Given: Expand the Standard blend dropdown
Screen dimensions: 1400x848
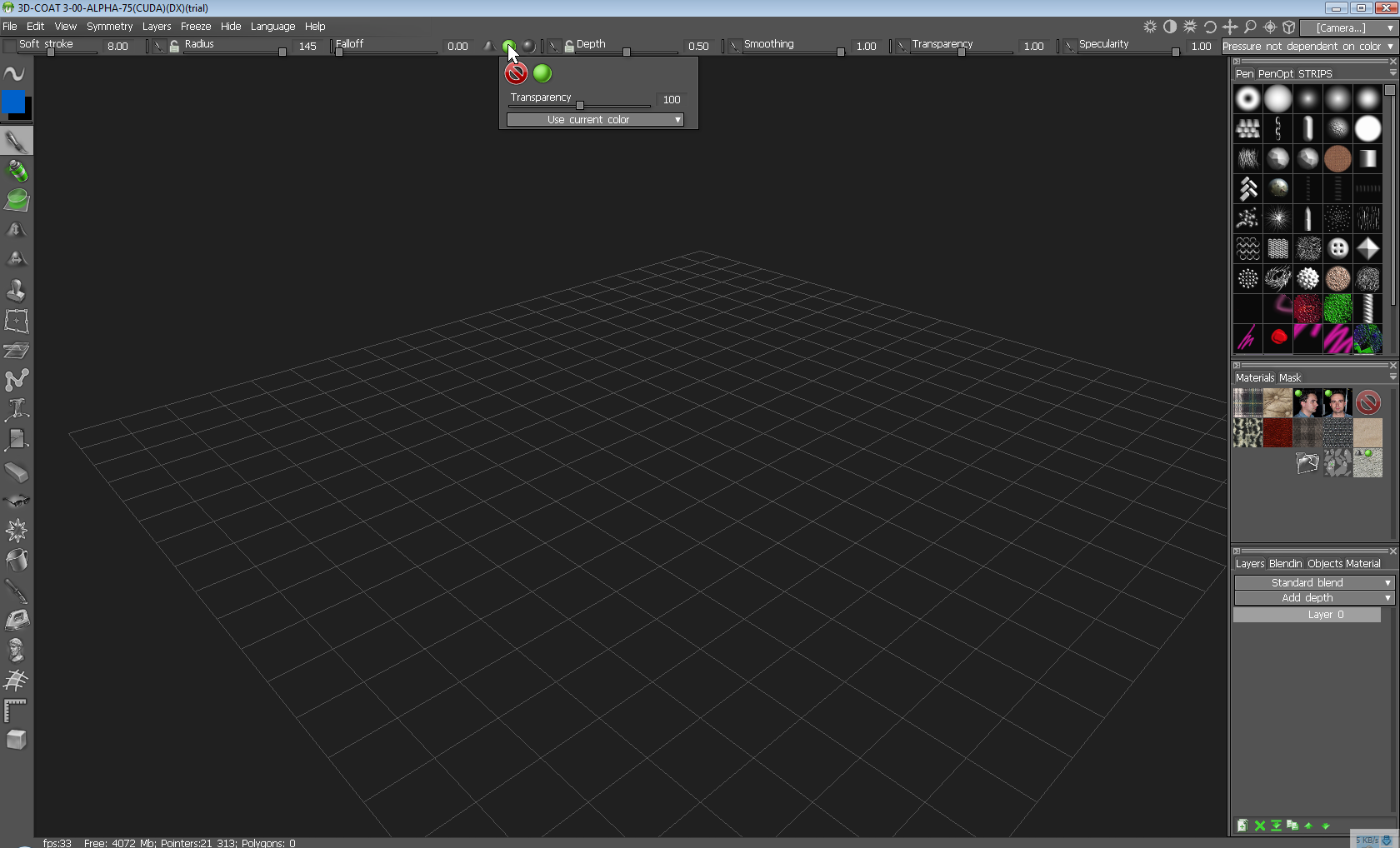Looking at the screenshot, I should coord(1313,583).
